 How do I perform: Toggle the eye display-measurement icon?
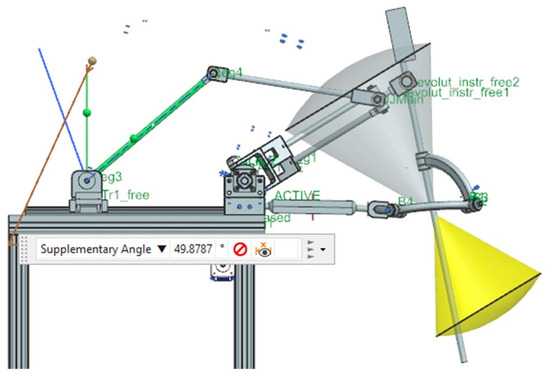click(263, 250)
